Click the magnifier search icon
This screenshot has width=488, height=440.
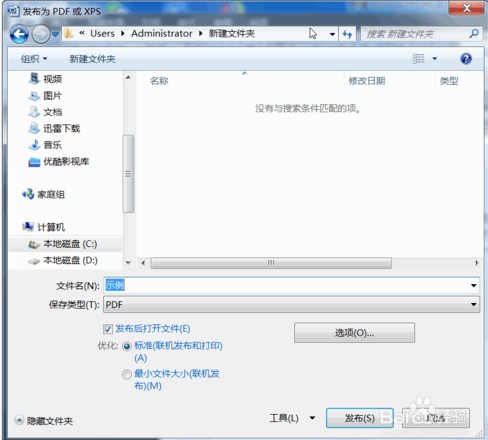pyautogui.click(x=474, y=33)
